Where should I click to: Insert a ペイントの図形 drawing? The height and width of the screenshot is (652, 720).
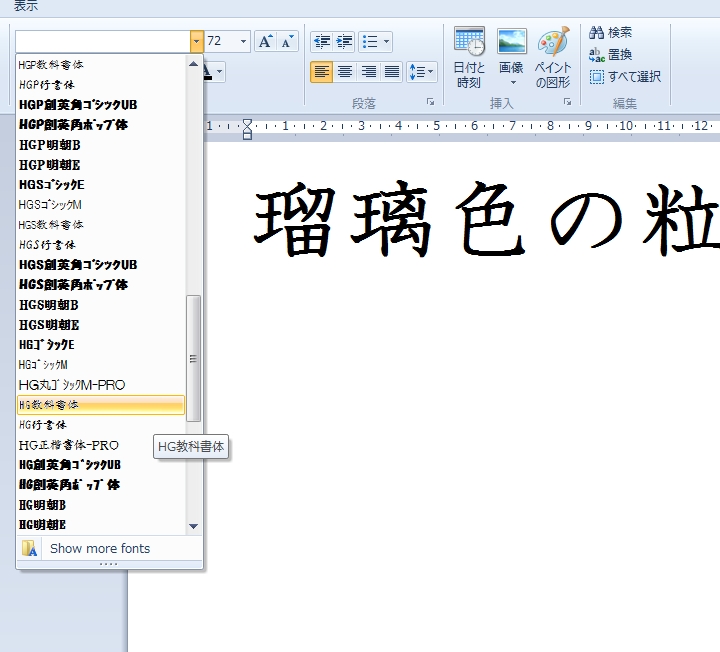(x=553, y=57)
